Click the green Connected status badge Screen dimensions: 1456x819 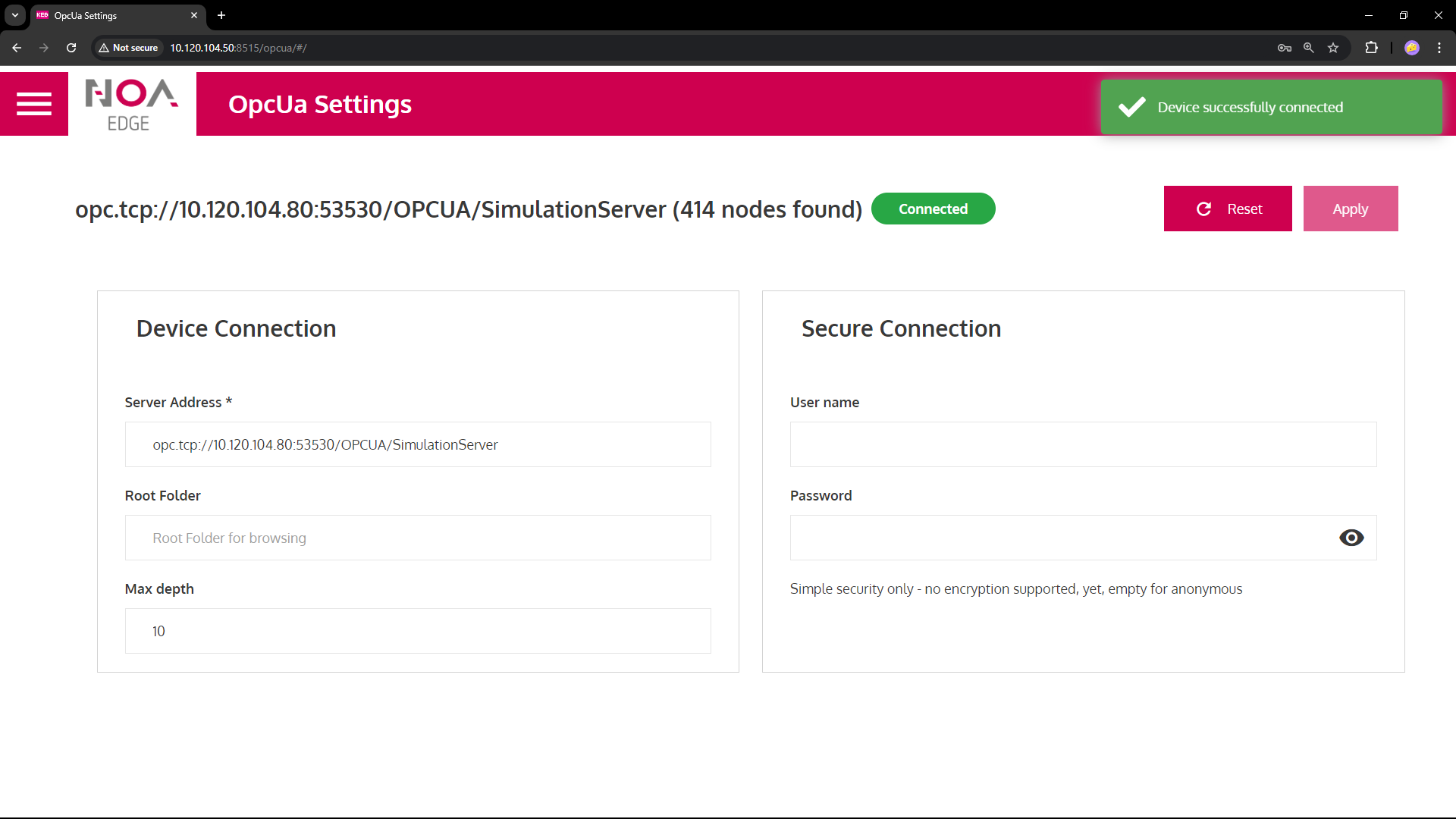click(933, 209)
